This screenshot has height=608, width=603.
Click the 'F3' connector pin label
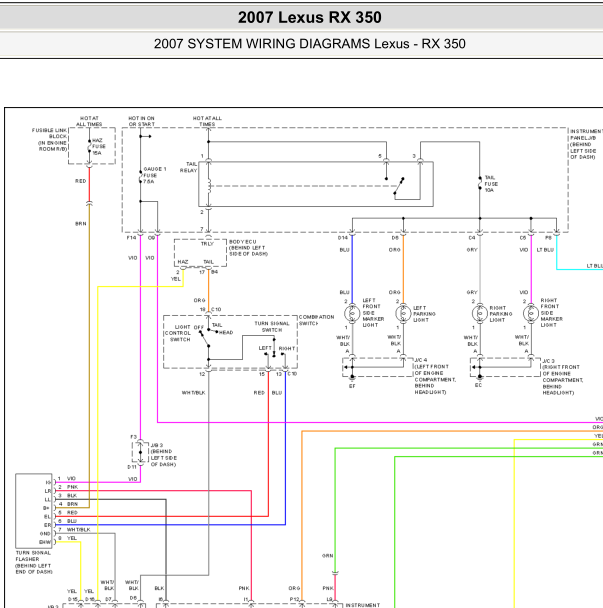133,437
